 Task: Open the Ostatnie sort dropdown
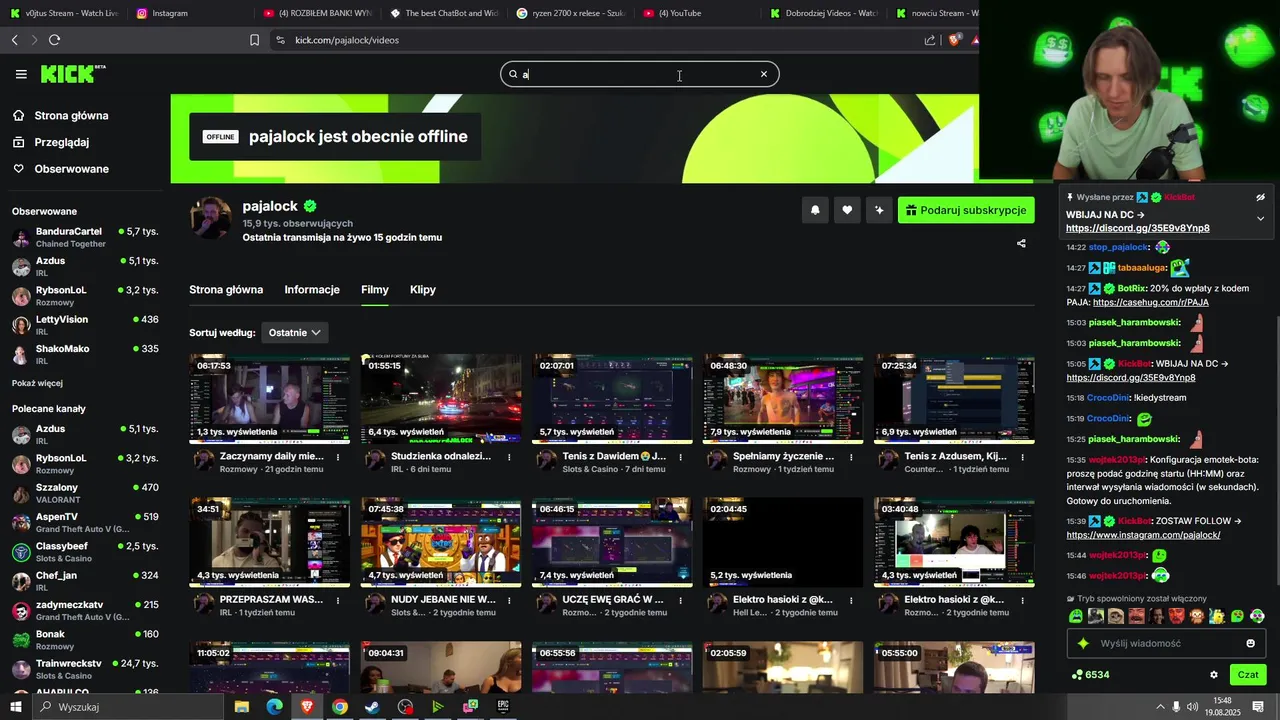tap(294, 333)
